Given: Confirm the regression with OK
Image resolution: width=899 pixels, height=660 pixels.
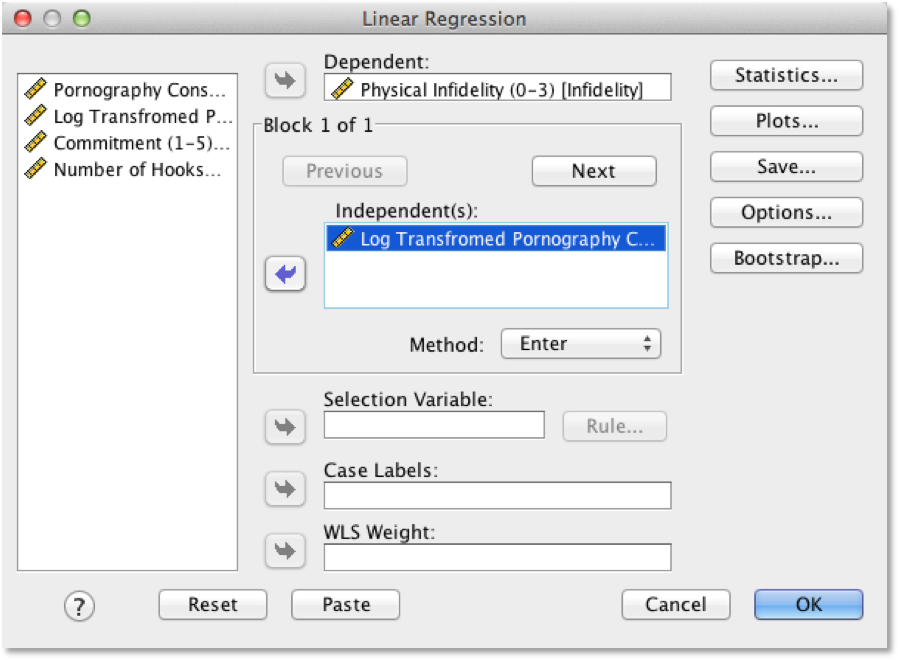Looking at the screenshot, I should 808,604.
